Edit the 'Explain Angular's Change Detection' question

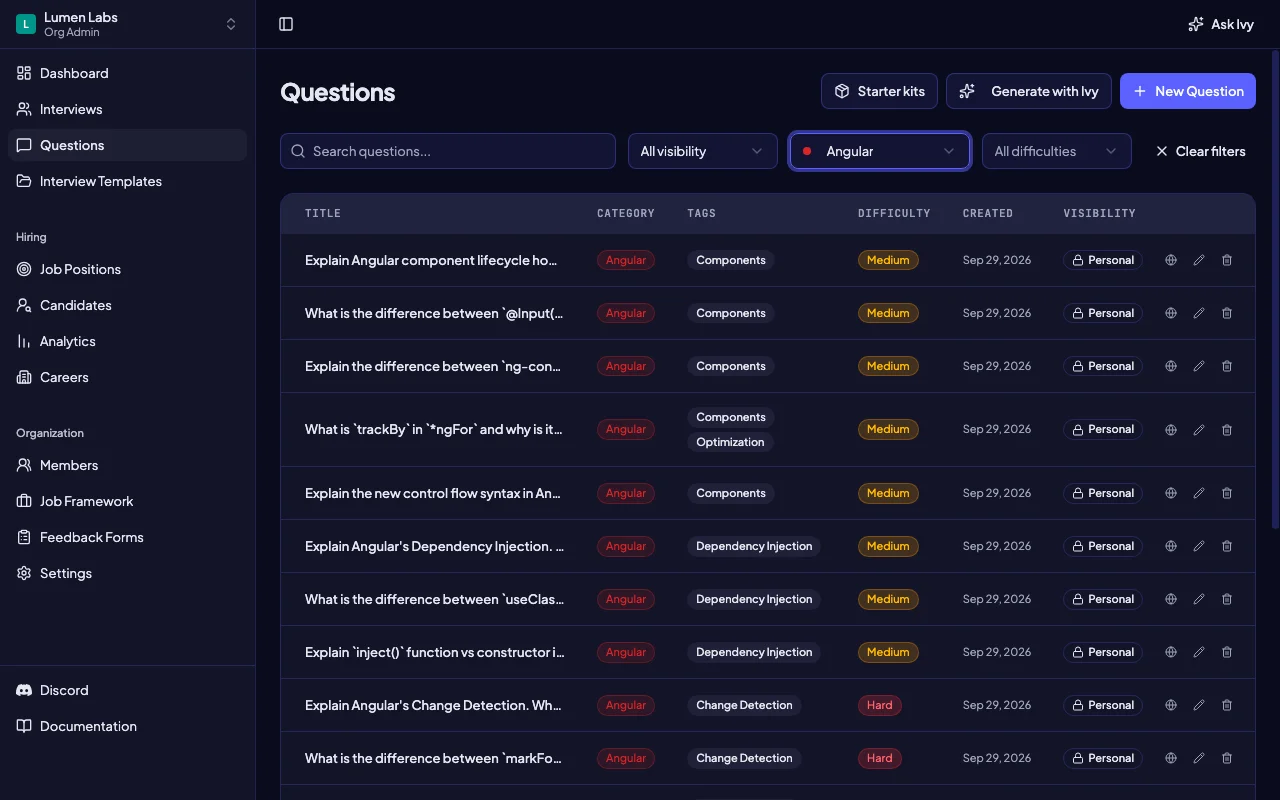[x=1199, y=705]
